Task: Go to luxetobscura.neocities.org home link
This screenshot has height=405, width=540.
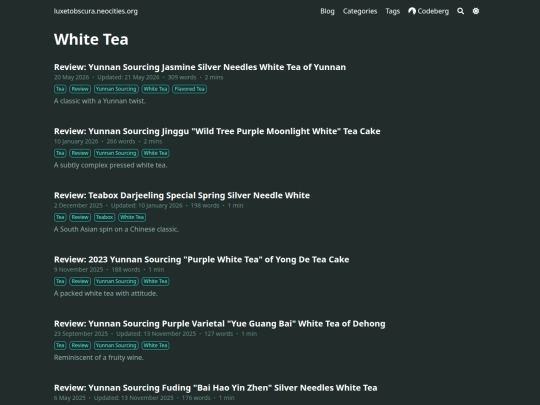Action: point(96,11)
